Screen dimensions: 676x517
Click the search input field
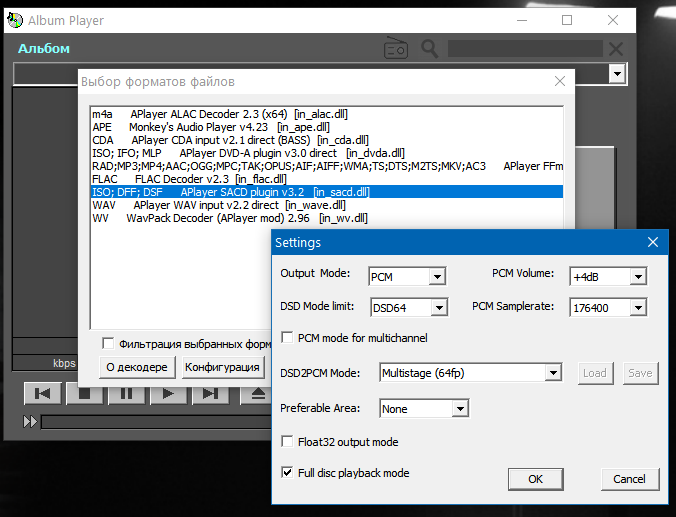coord(525,49)
